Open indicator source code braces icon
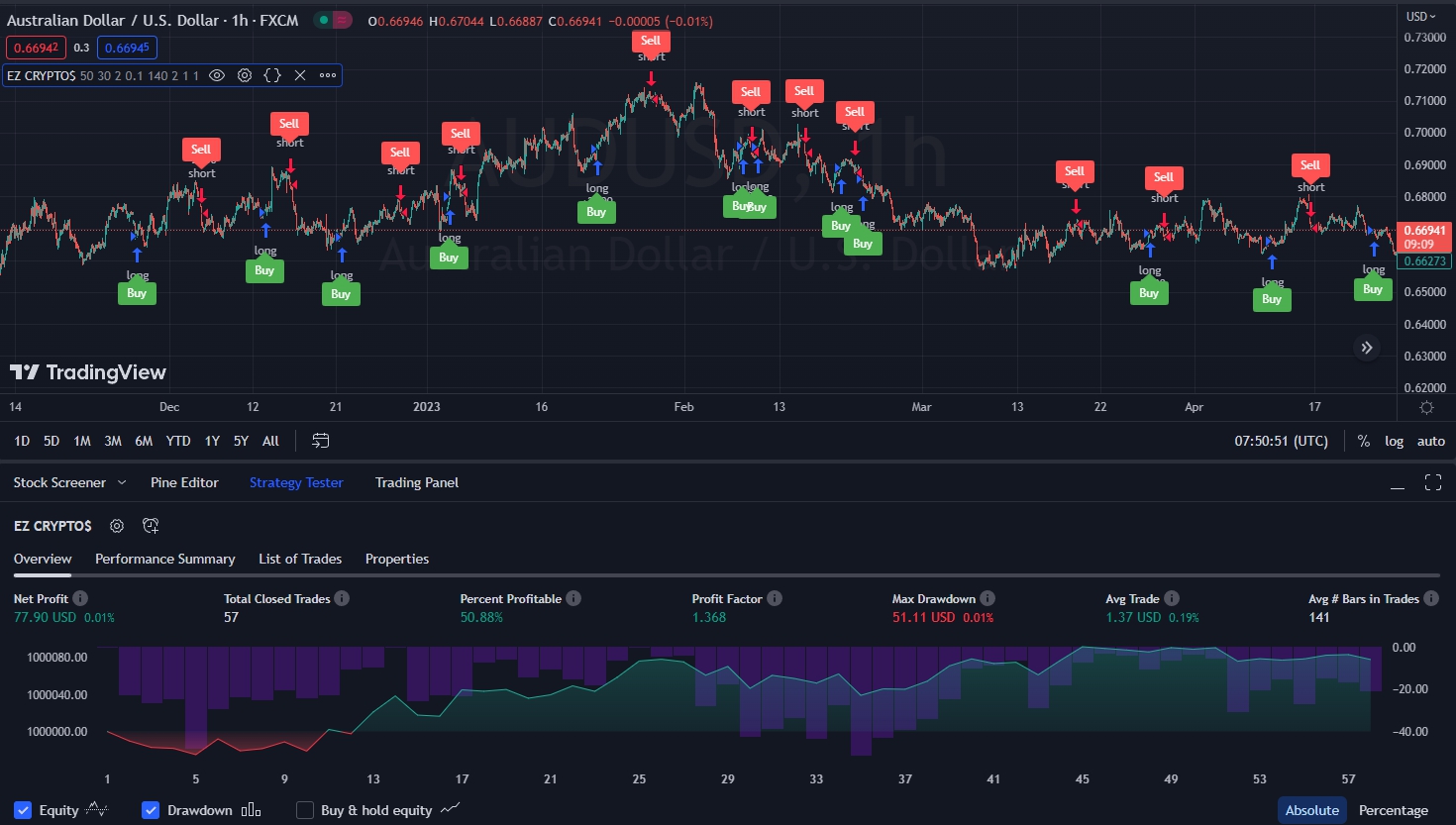1456x825 pixels. (272, 75)
